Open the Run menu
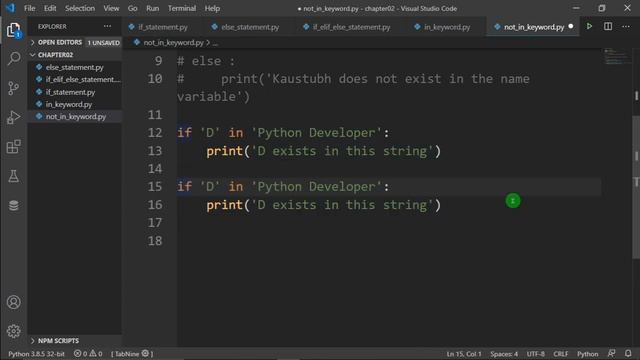Viewport: 640px width, 360px height. 152,8
